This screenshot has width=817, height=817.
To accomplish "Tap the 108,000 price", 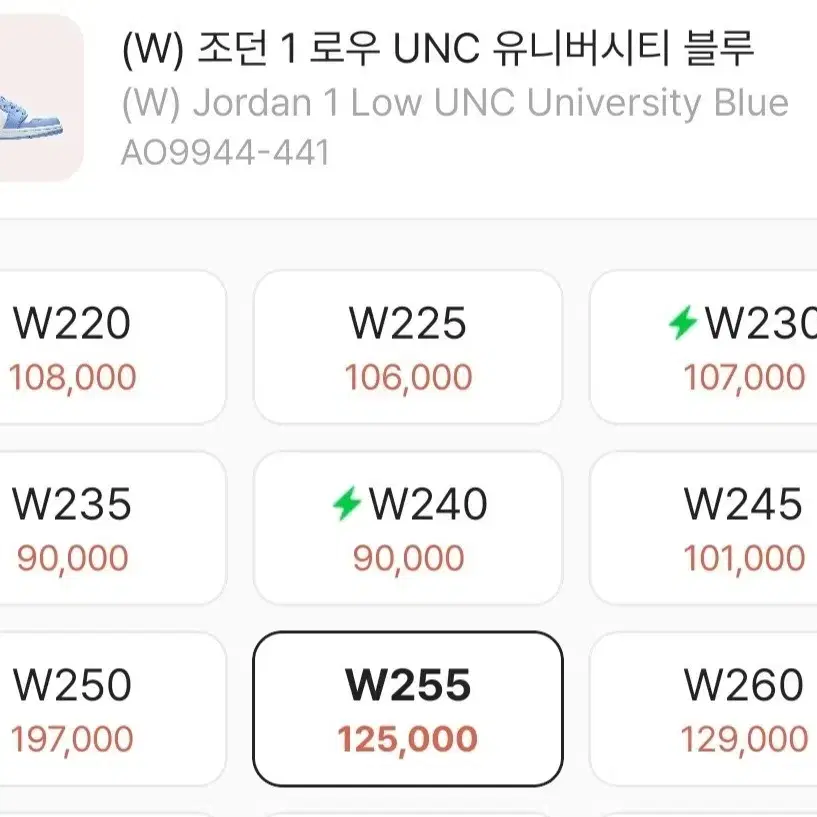I will pos(72,377).
